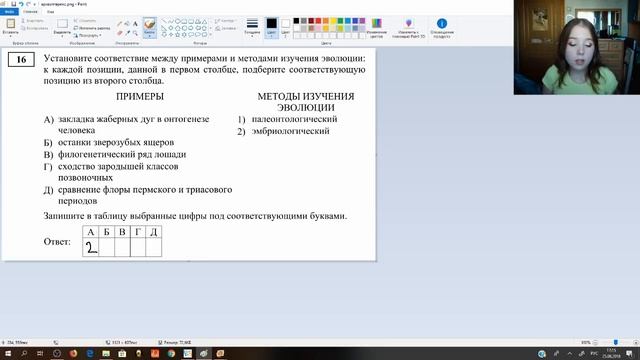Redo using the quick access arrow
The height and width of the screenshot is (360, 640).
28,4
